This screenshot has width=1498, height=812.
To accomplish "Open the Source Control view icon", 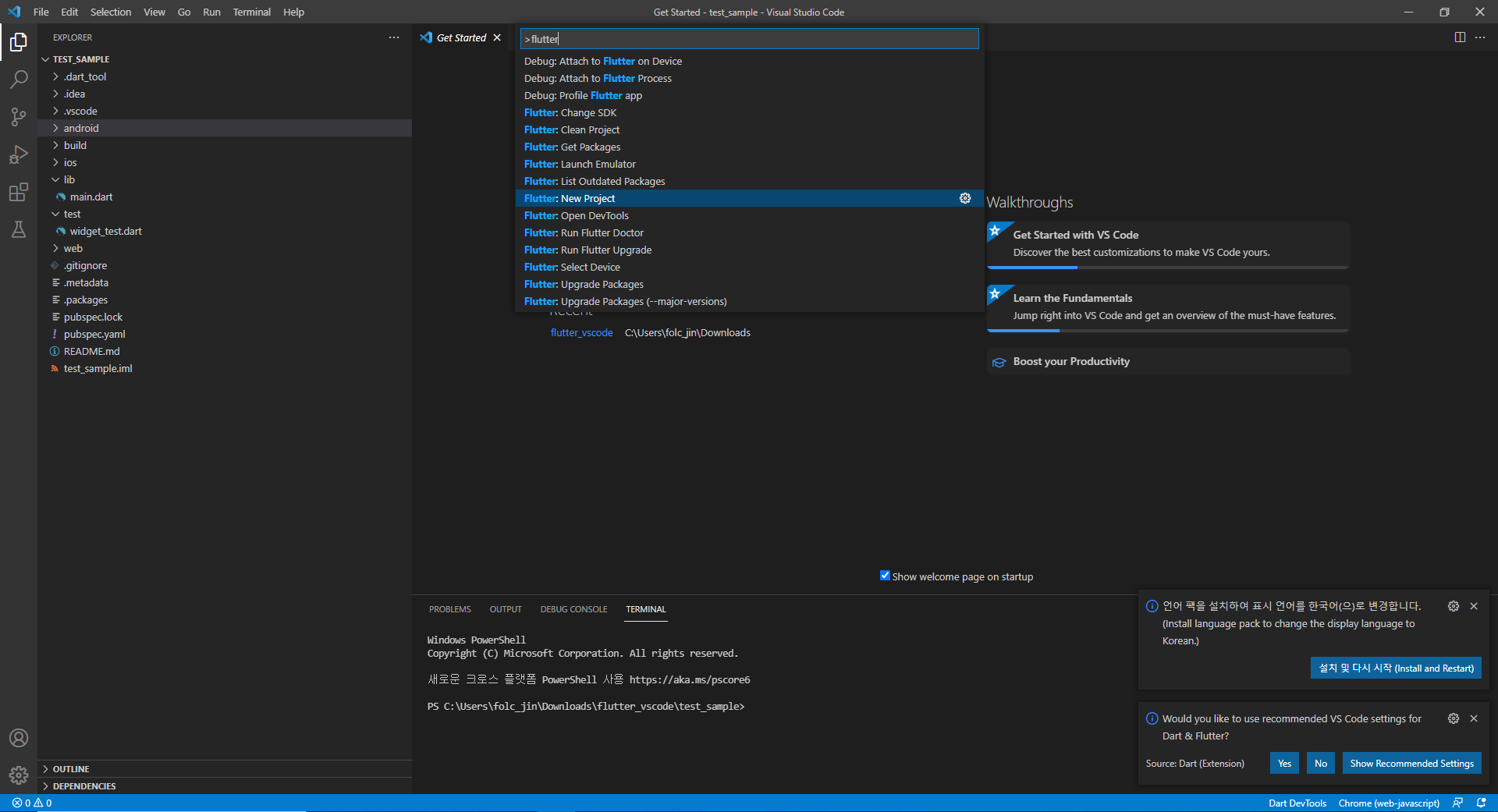I will [x=19, y=116].
